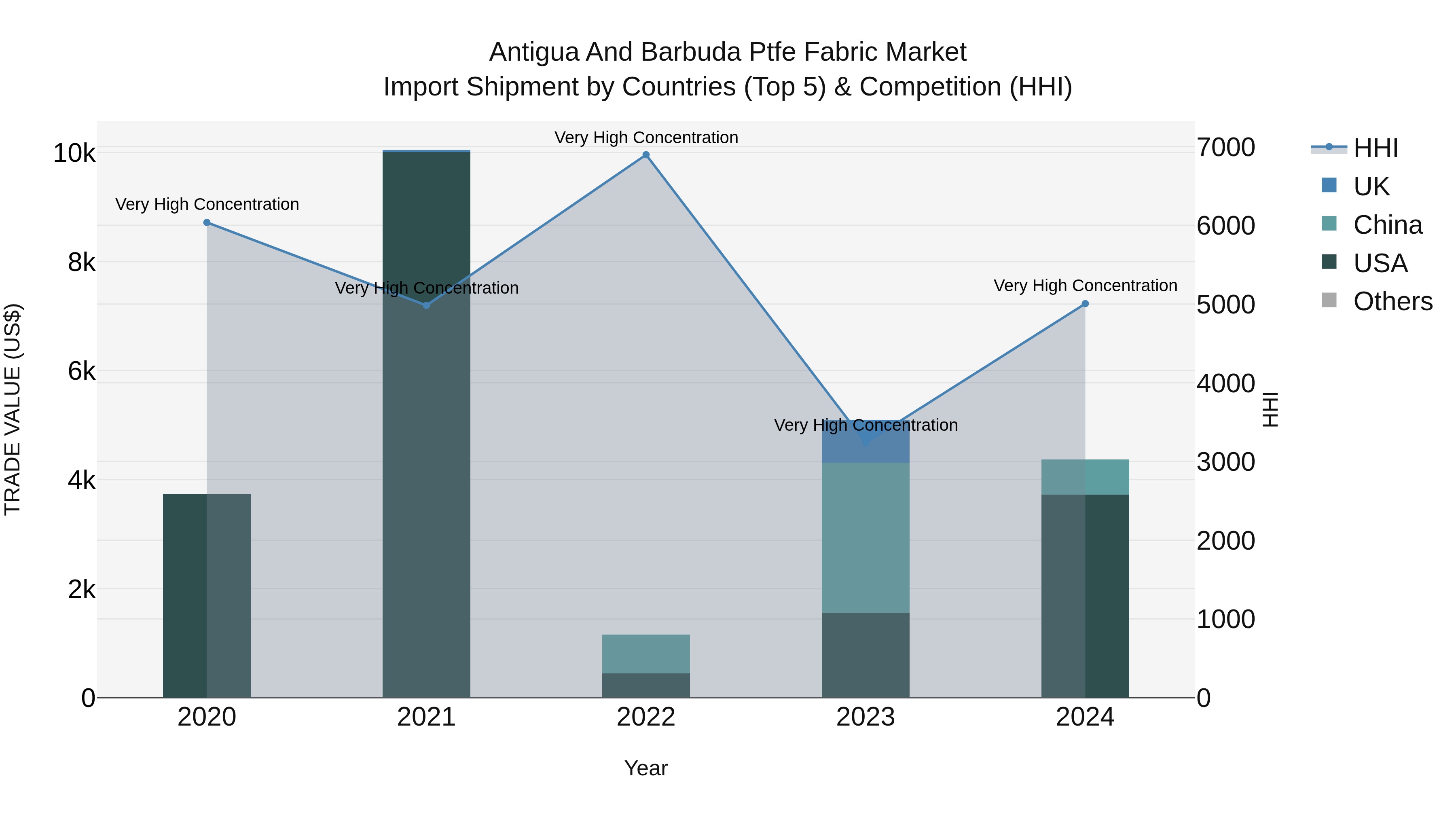The width and height of the screenshot is (1456, 819).
Task: Click the 2021 USA bar
Action: coord(427,425)
